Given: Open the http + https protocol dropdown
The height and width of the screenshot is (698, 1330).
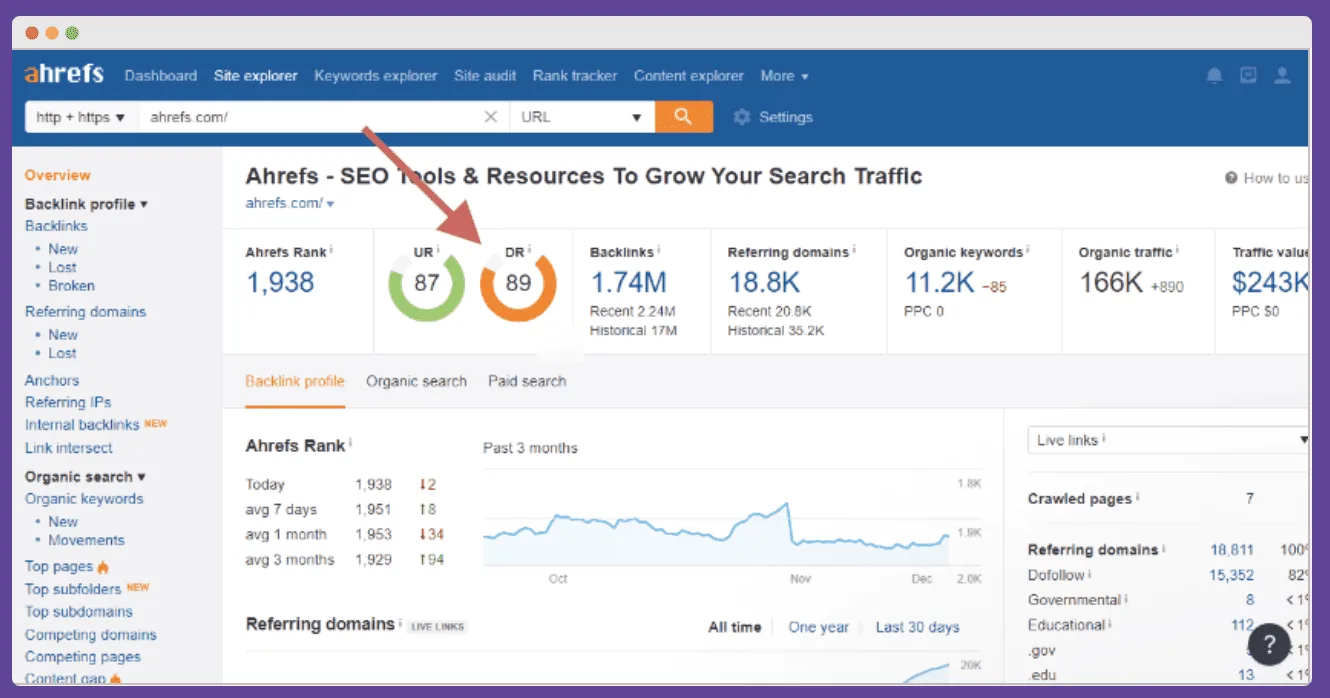Looking at the screenshot, I should 80,116.
